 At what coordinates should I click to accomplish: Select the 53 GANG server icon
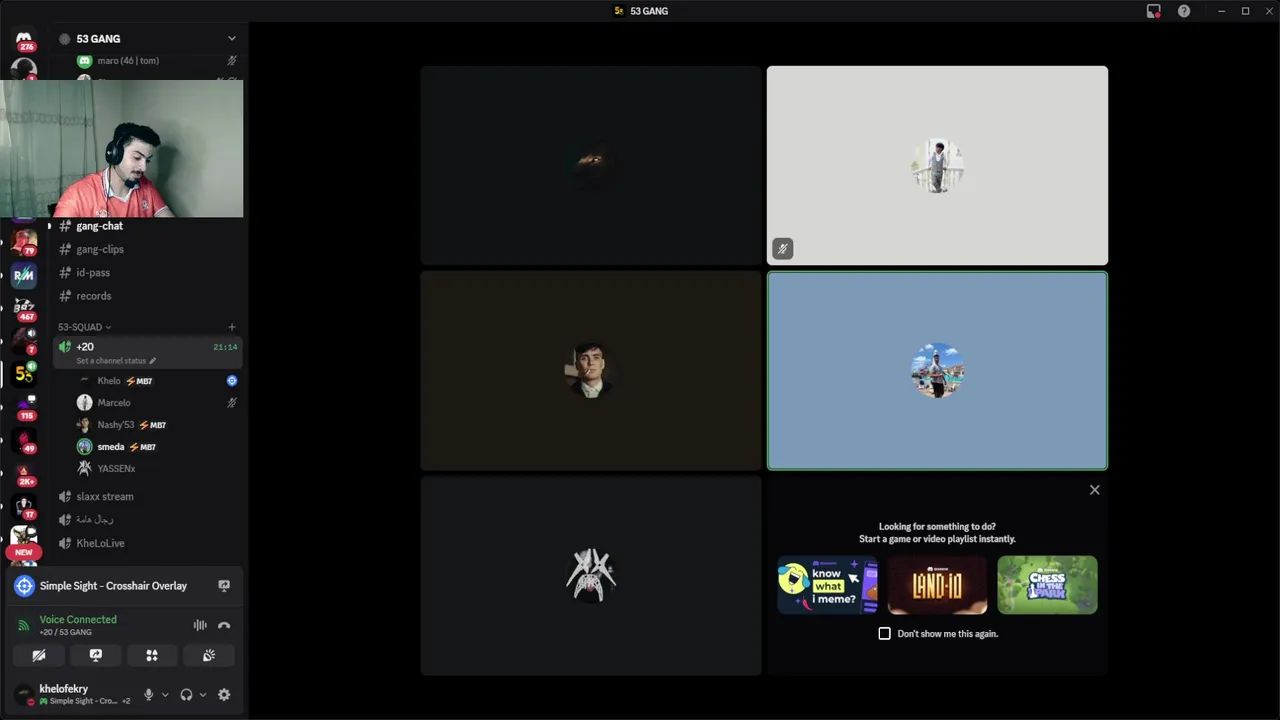24,374
